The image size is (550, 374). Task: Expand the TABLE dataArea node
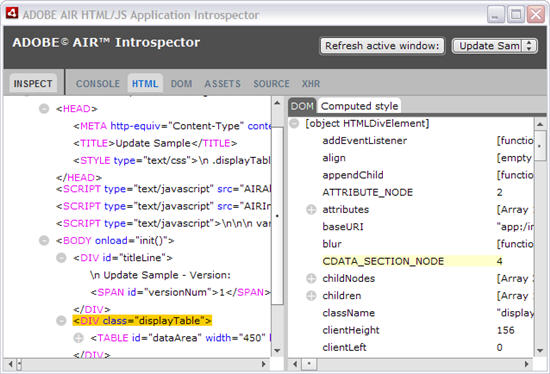click(x=79, y=338)
